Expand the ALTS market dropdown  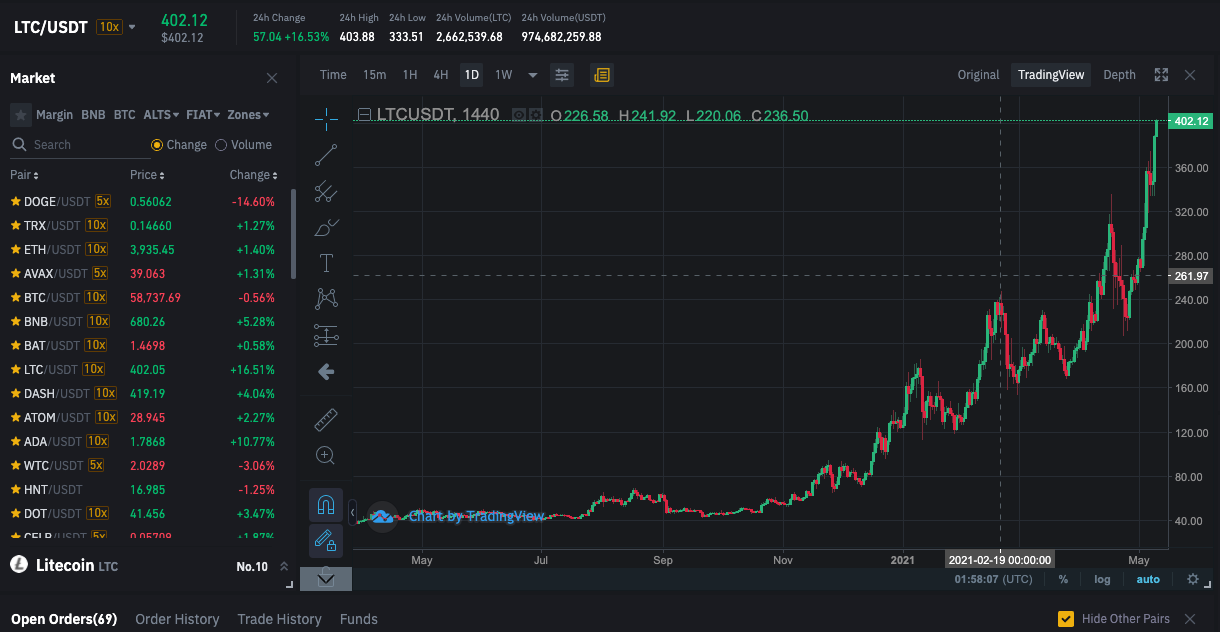click(x=161, y=115)
